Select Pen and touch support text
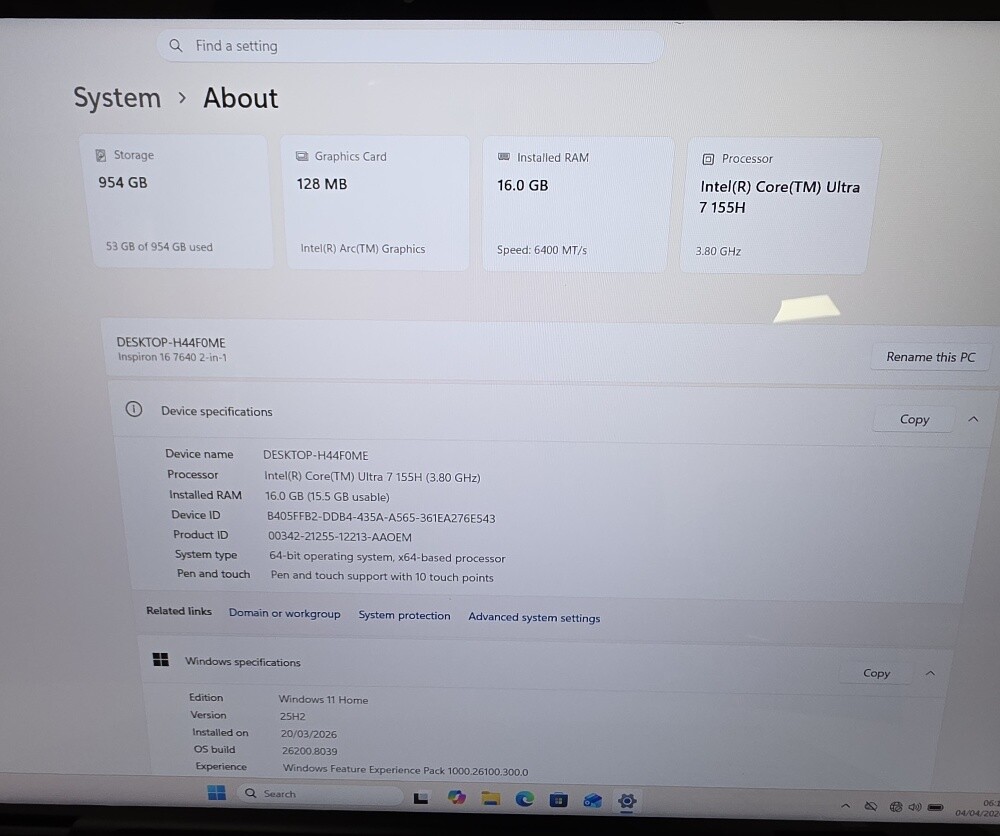This screenshot has width=1000, height=836. [x=382, y=576]
